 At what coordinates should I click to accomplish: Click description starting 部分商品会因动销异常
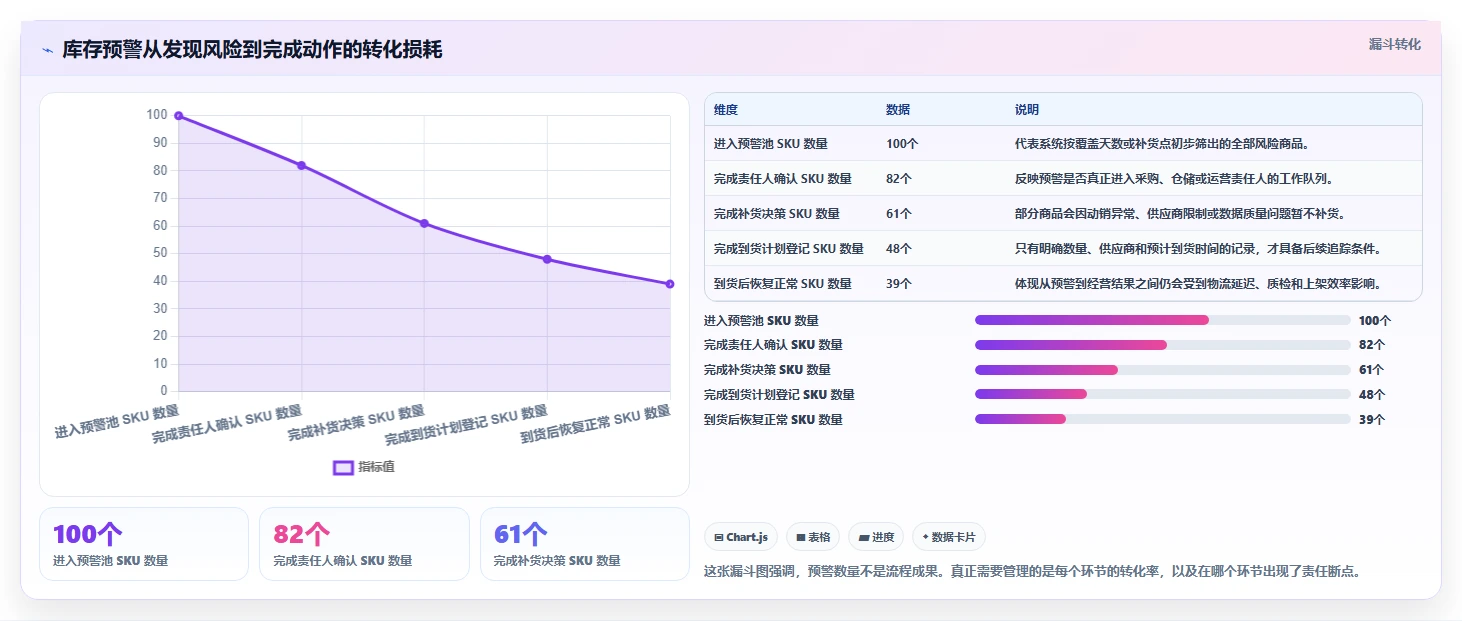click(x=1180, y=214)
